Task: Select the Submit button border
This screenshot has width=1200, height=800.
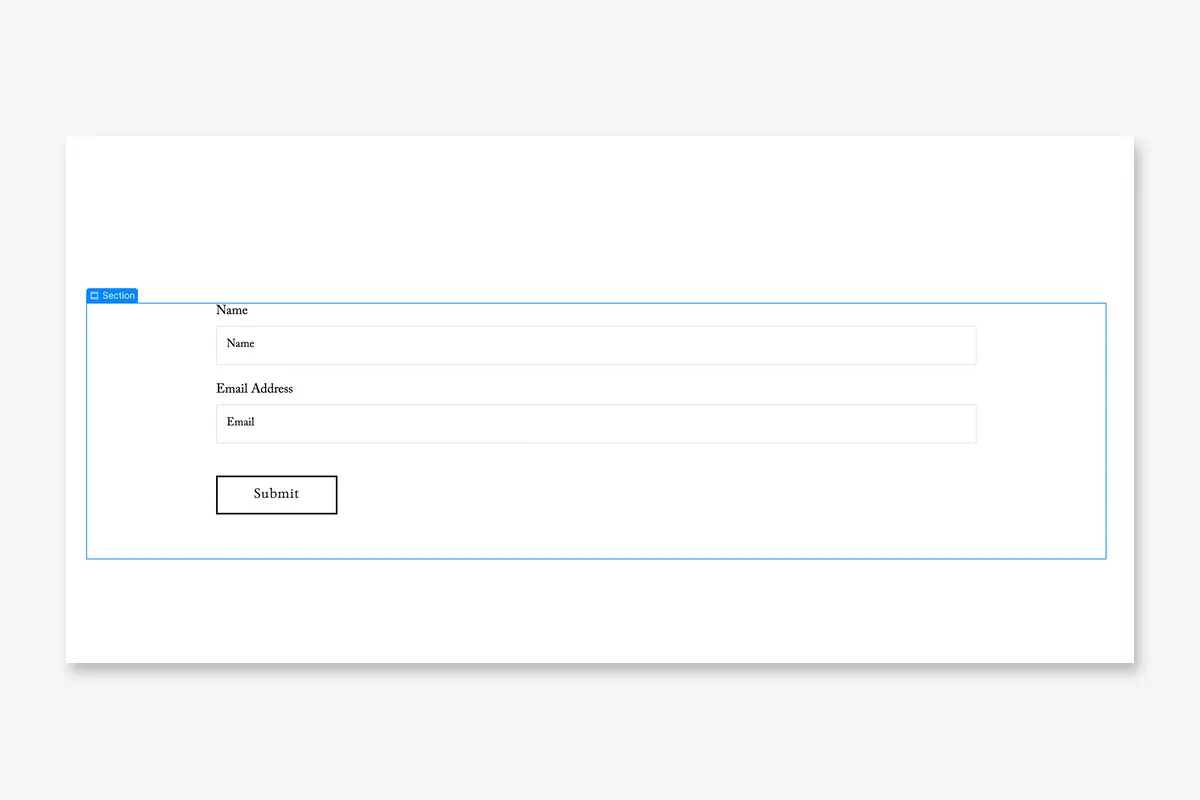Action: (276, 476)
